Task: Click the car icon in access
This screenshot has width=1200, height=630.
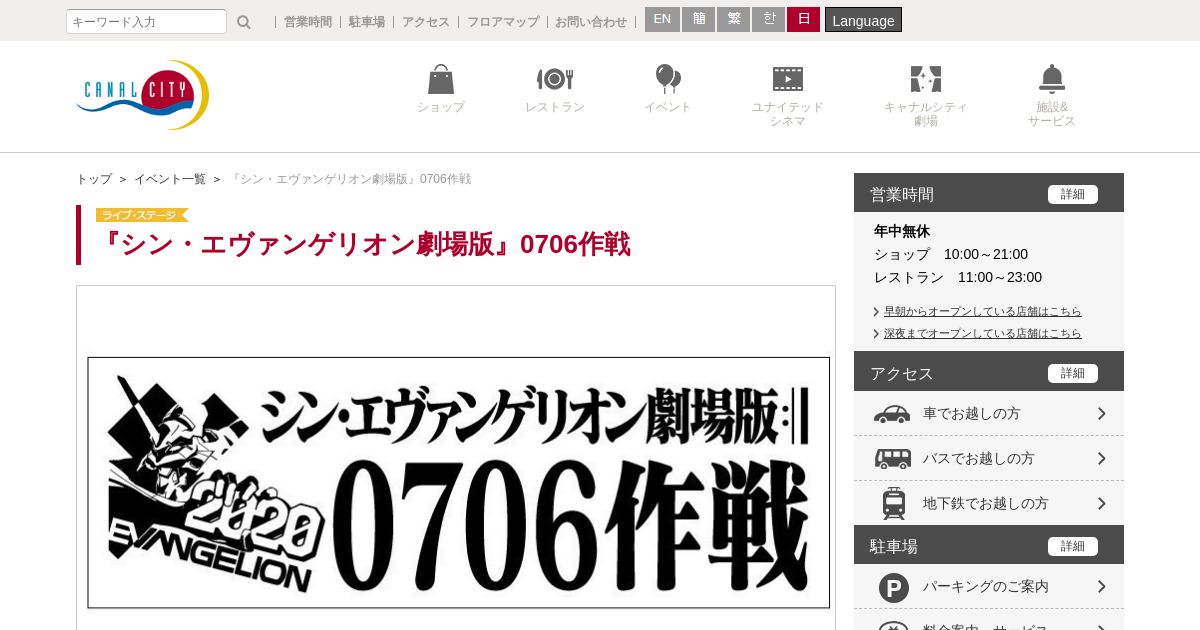Action: click(892, 414)
